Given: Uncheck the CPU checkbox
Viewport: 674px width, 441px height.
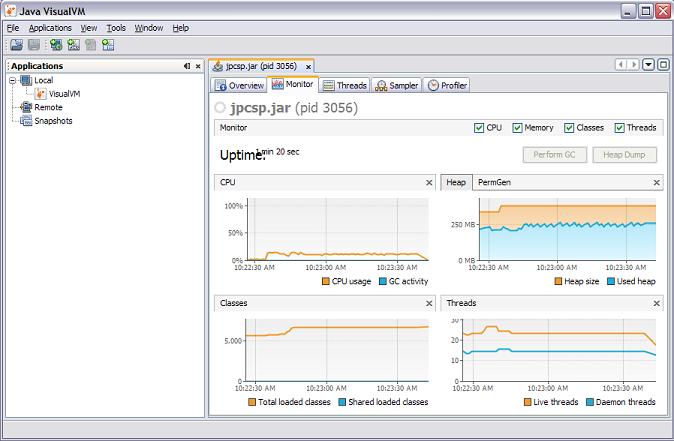Looking at the screenshot, I should 479,128.
